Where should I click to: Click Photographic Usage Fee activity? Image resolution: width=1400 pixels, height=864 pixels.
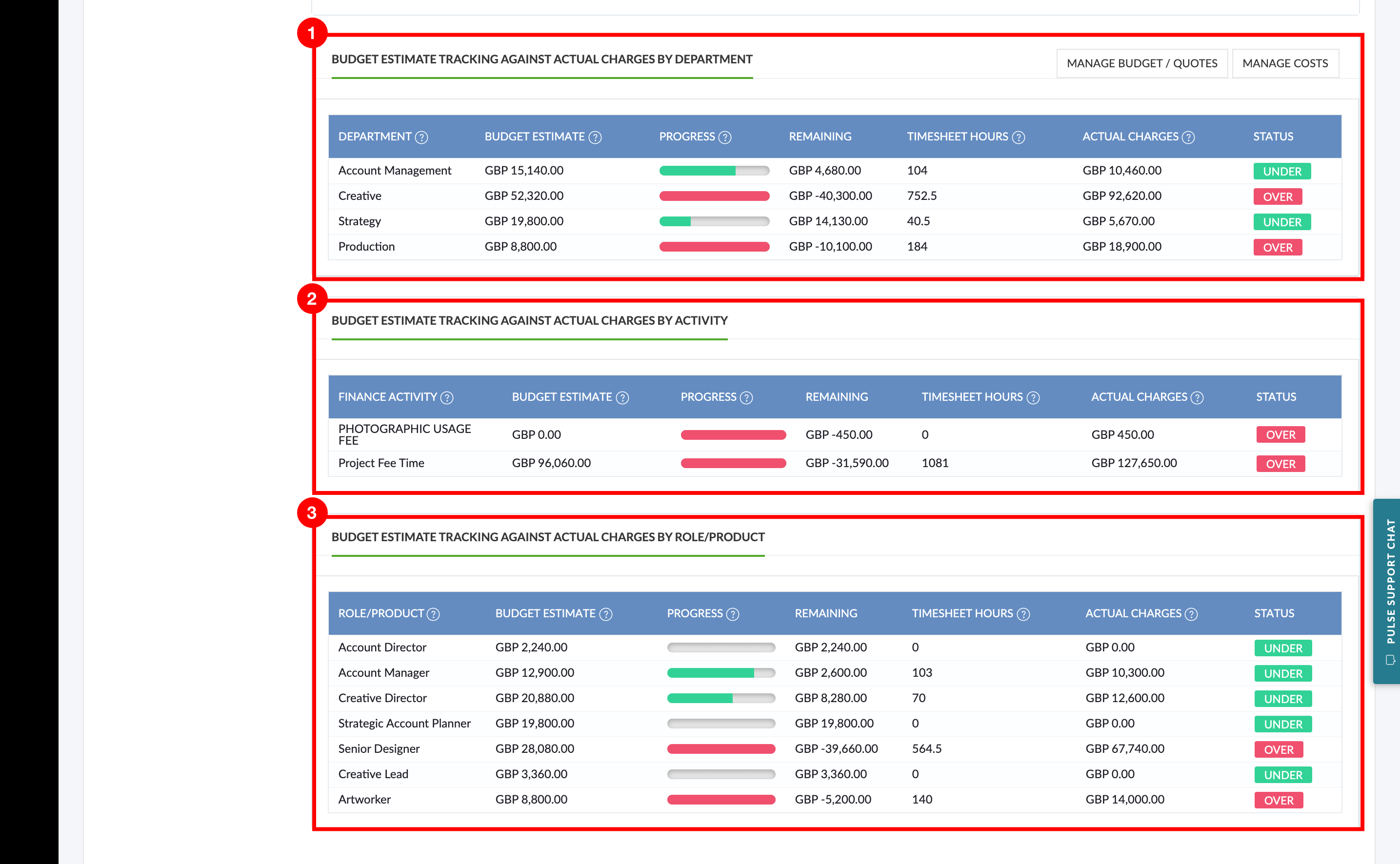(x=405, y=434)
